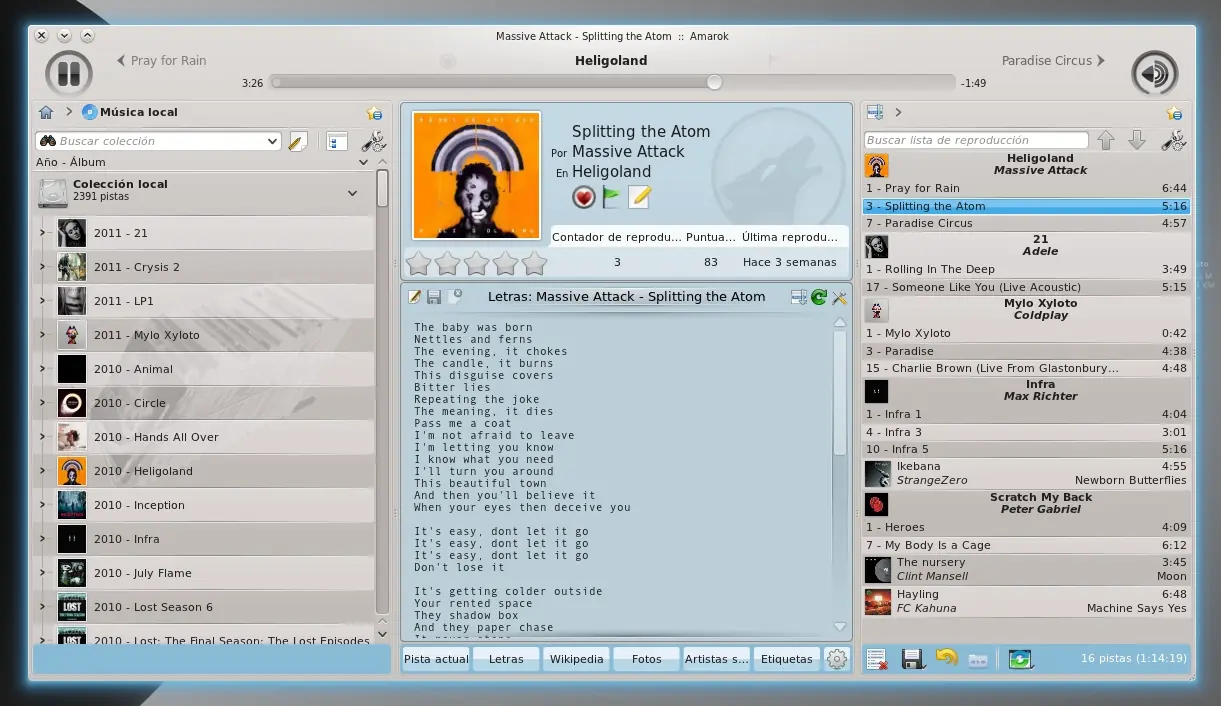Click the playlist layout icon in breadcrumb
Screen dimensions: 1221x706
tap(875, 112)
